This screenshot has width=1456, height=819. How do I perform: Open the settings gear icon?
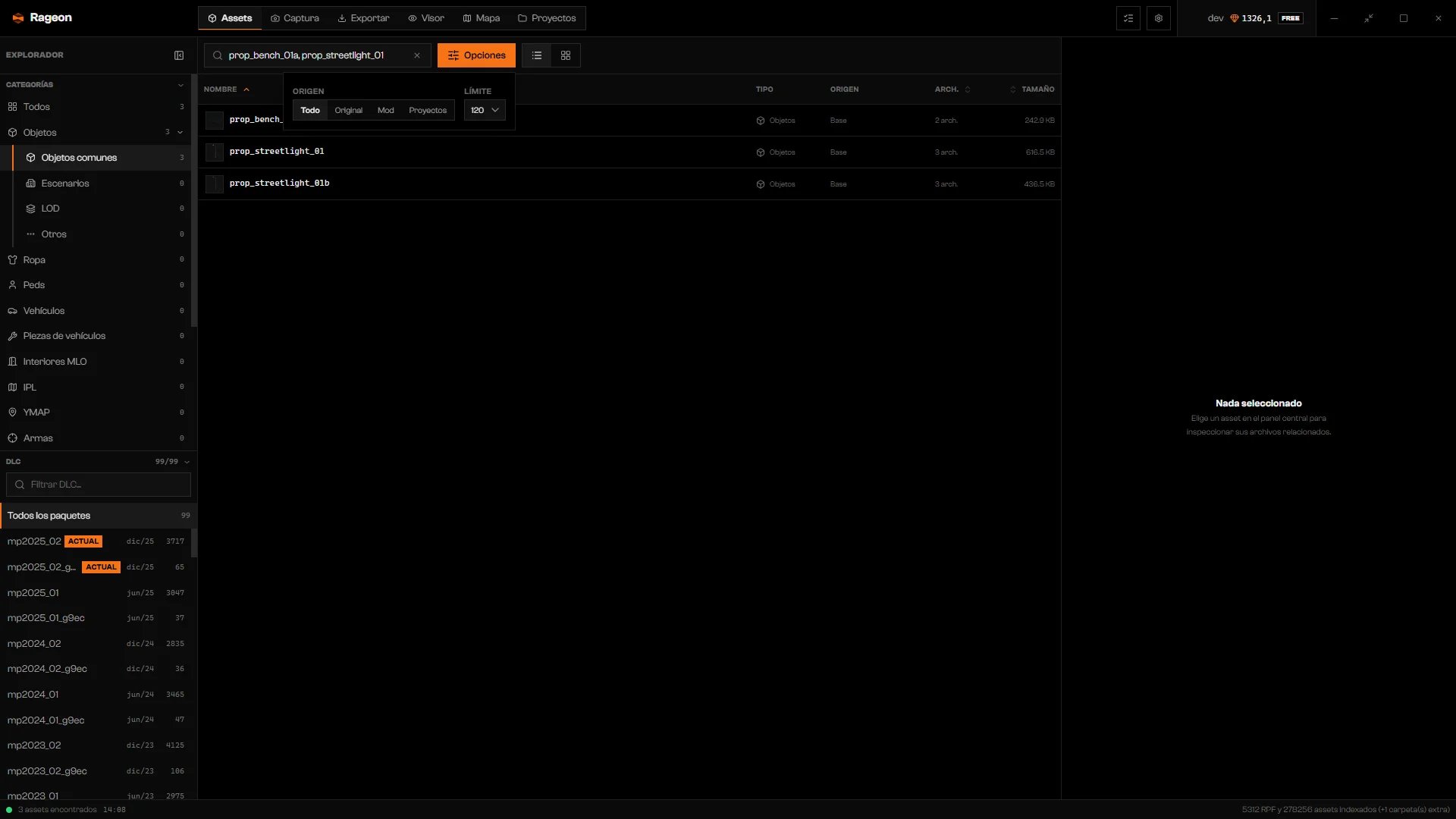click(1159, 18)
